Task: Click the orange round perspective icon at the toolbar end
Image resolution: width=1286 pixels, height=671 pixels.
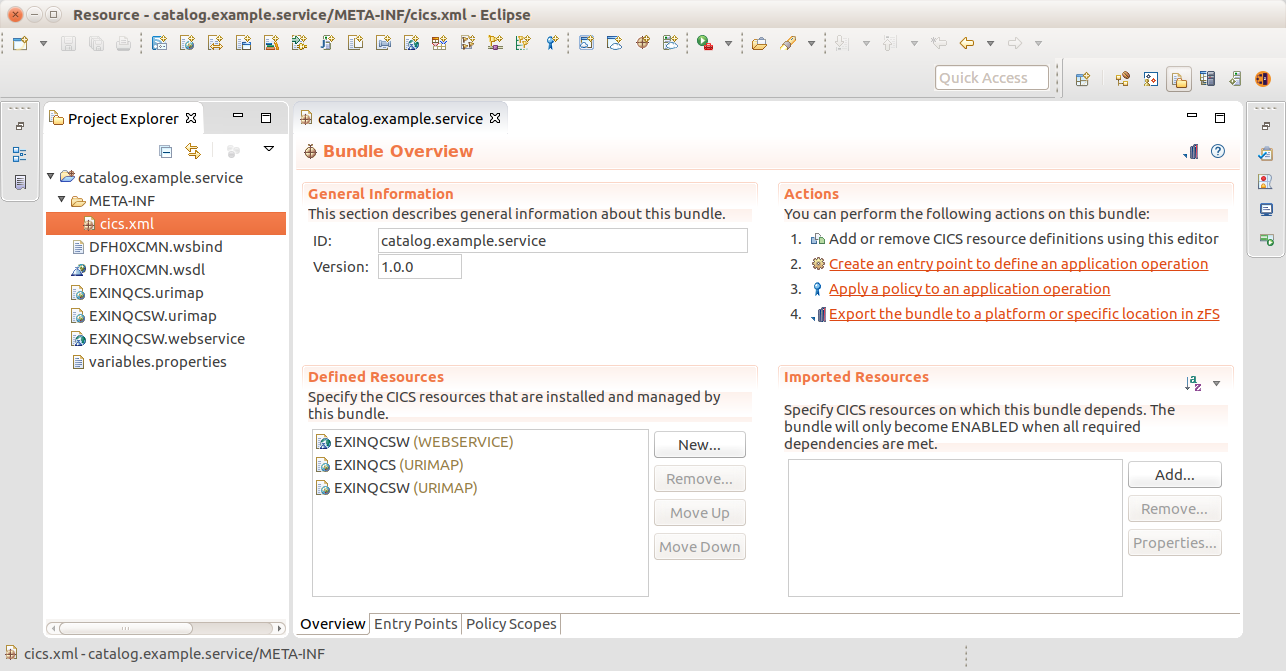Action: (1263, 79)
